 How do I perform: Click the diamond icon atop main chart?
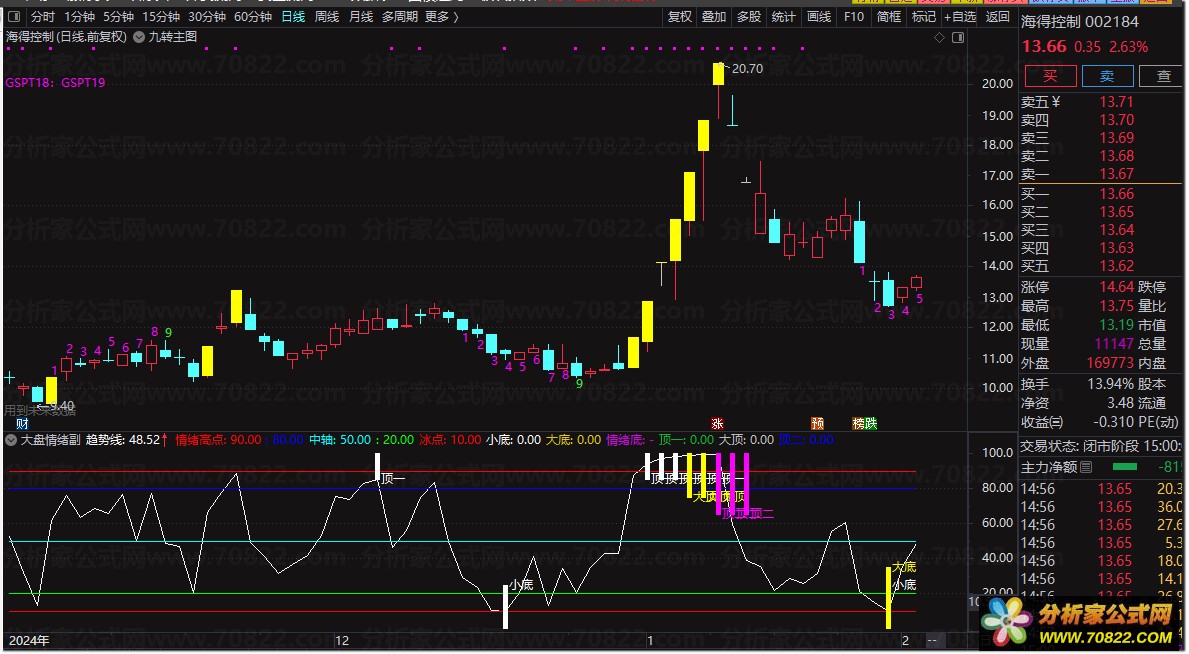(x=940, y=37)
